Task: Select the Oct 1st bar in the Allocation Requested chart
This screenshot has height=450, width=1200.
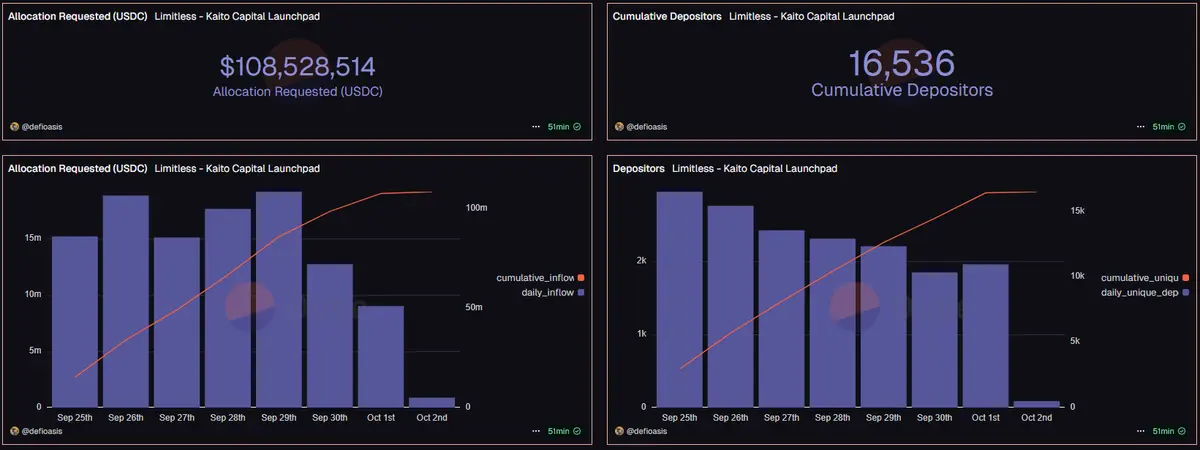Action: (381, 357)
